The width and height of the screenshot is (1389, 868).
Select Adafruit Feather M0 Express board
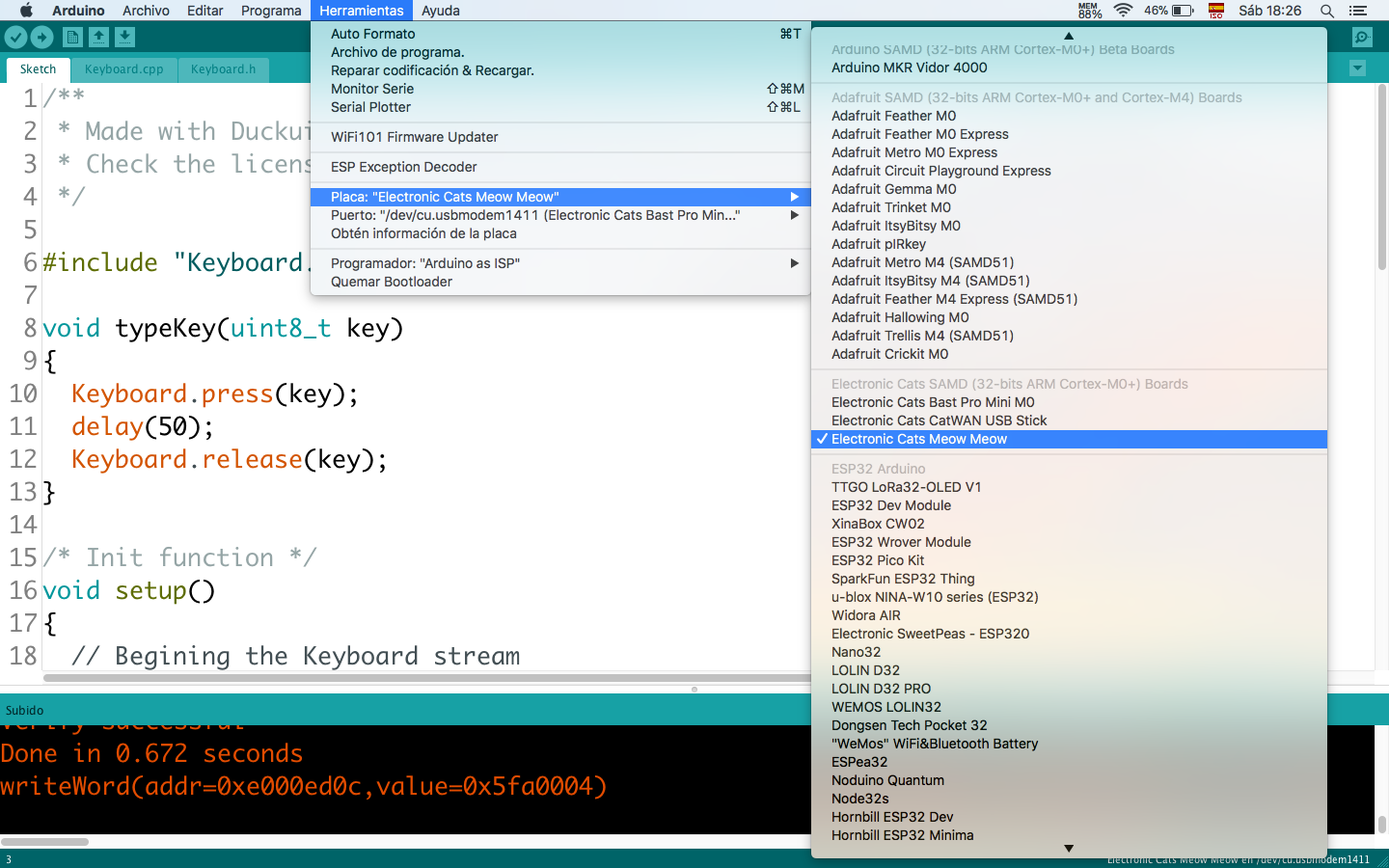(x=1070, y=134)
